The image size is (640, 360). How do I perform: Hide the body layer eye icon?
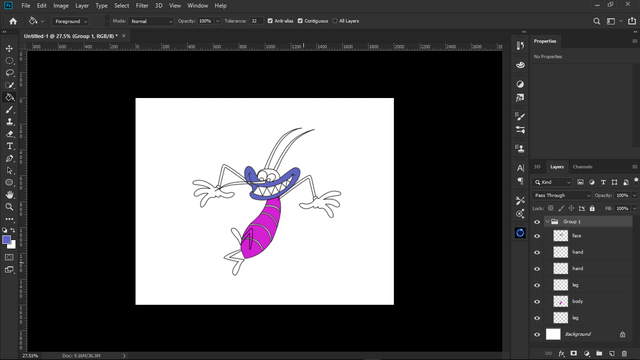(537, 302)
